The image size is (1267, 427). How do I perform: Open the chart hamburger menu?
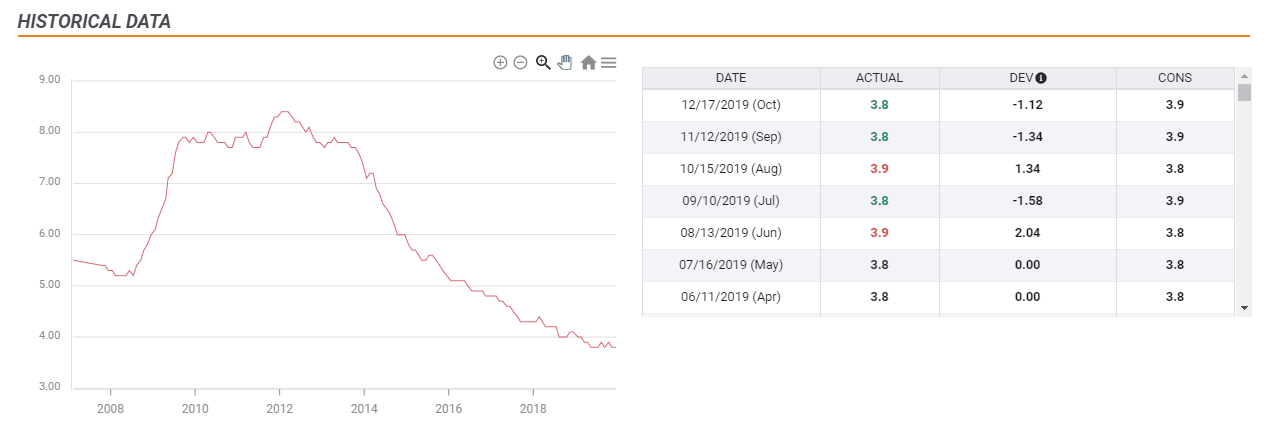click(x=608, y=62)
